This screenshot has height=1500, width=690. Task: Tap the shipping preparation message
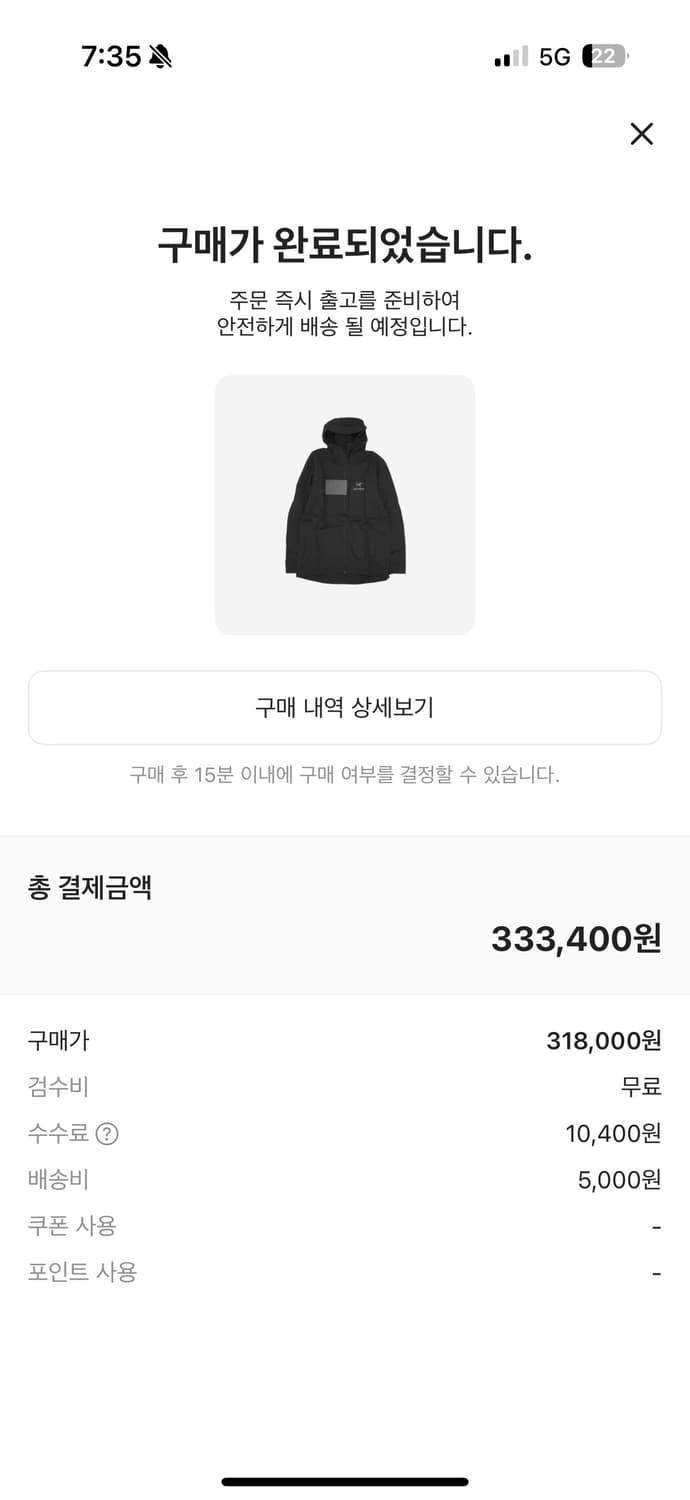coord(345,311)
